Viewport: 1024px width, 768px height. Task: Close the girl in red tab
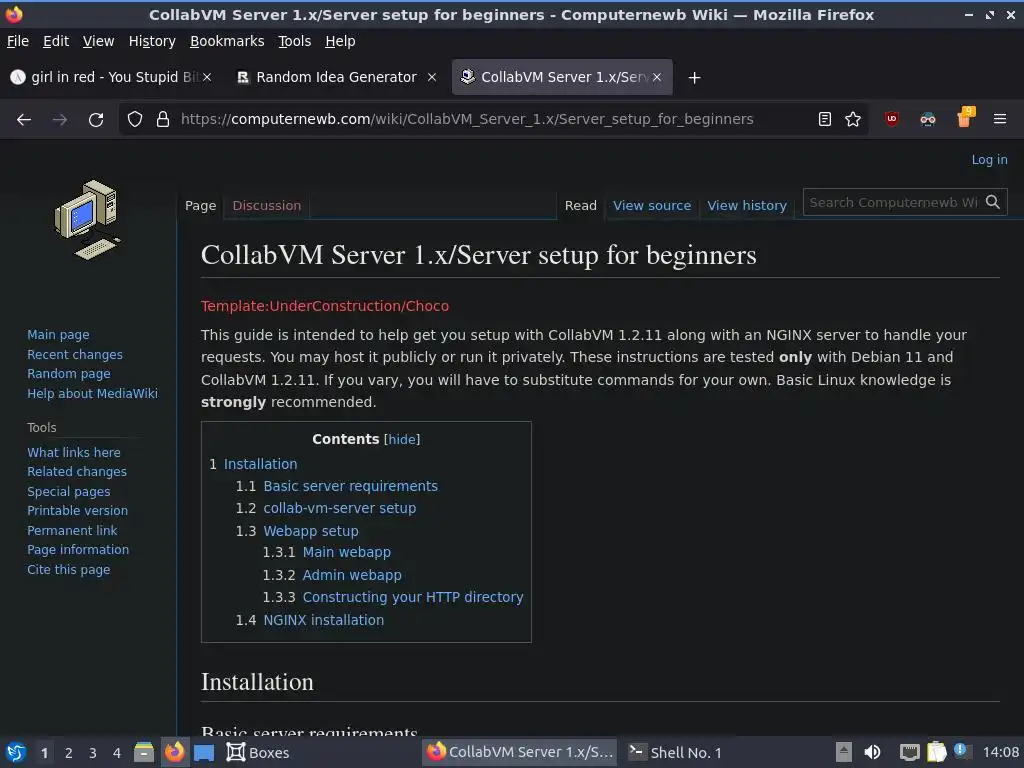(206, 77)
